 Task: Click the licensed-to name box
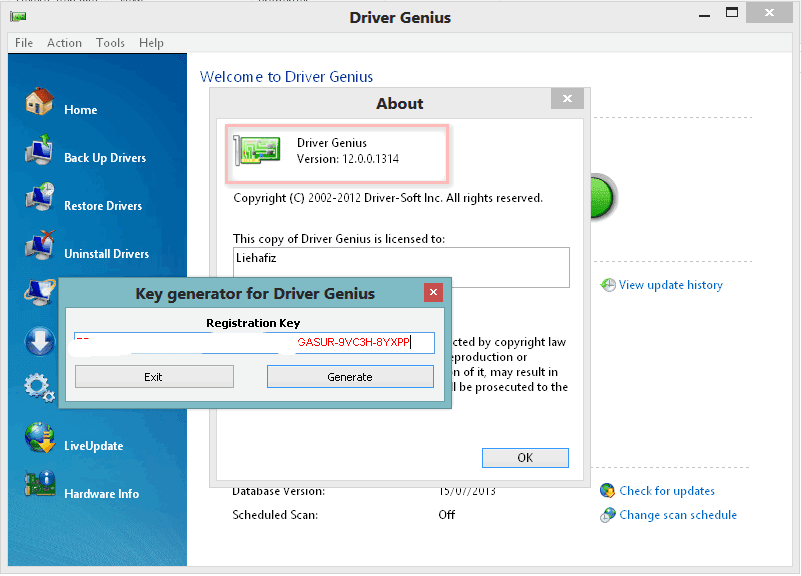(x=401, y=267)
